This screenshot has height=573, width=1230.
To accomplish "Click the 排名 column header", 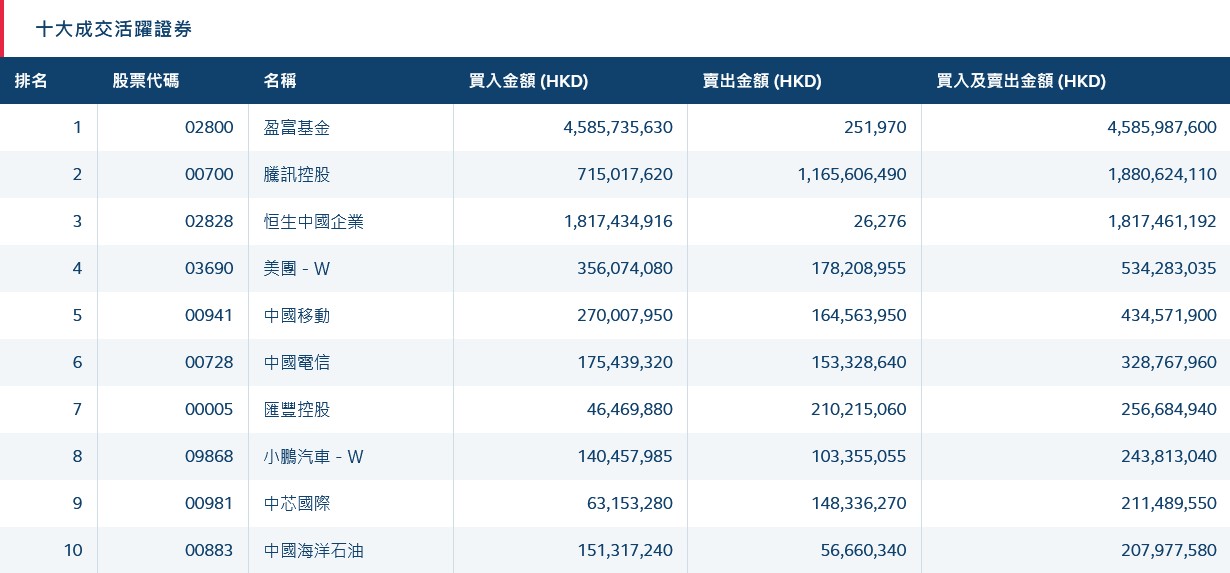I will 31,81.
